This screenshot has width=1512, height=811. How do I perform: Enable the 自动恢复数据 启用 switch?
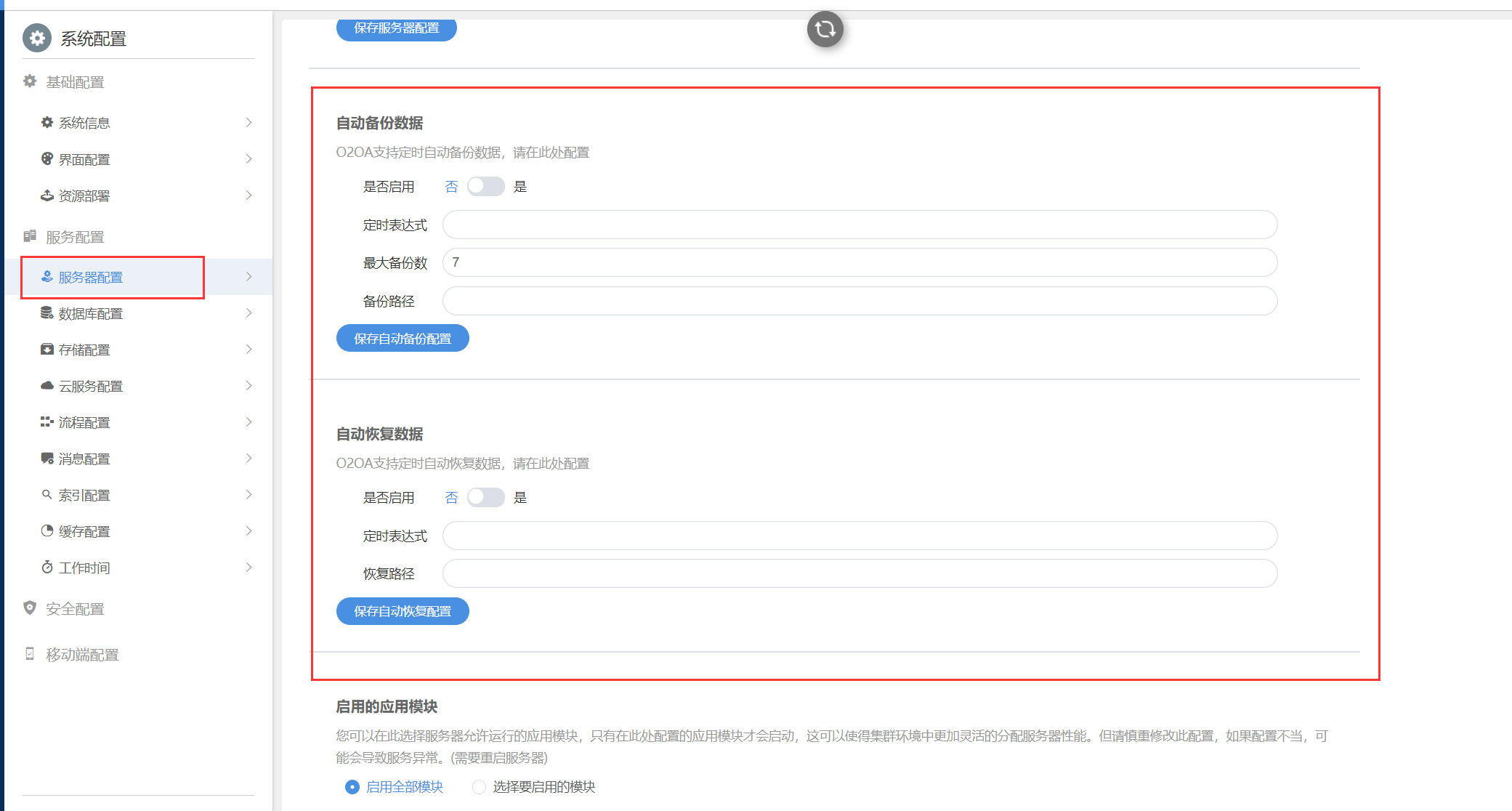tap(485, 498)
